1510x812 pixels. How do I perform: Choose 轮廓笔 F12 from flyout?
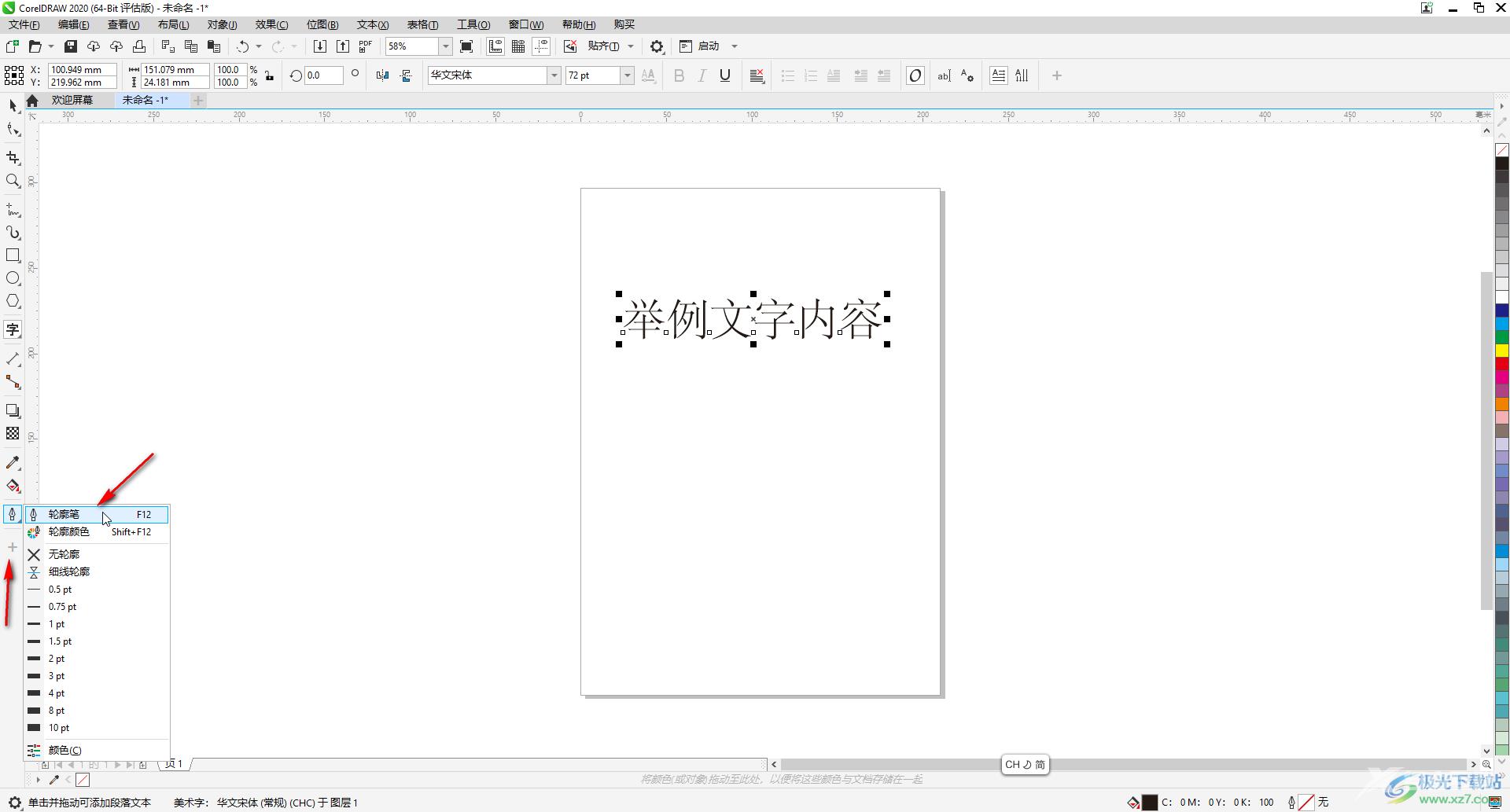(x=97, y=514)
